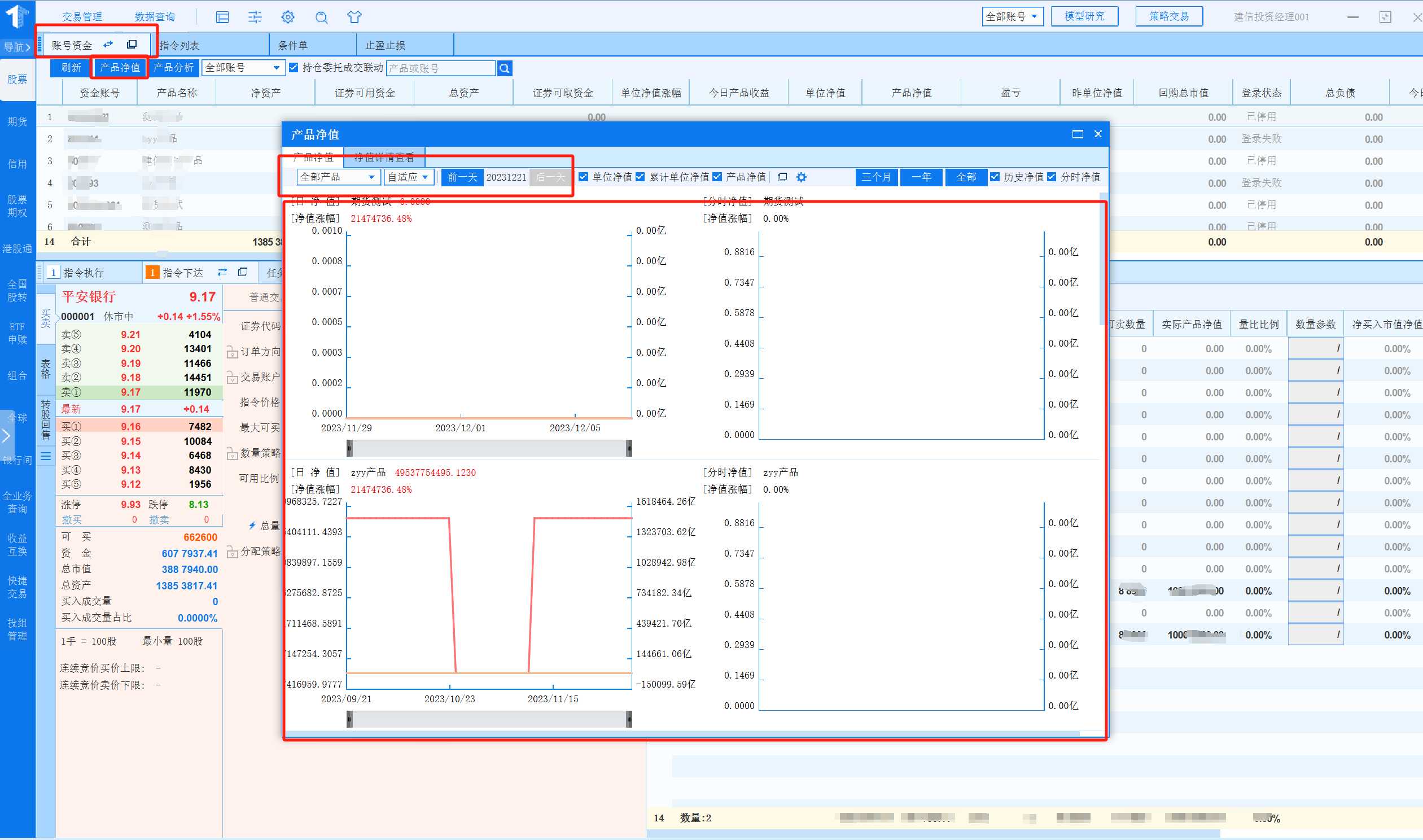Click the 模型研究 button
Screen dimensions: 1423x840
1084,16
